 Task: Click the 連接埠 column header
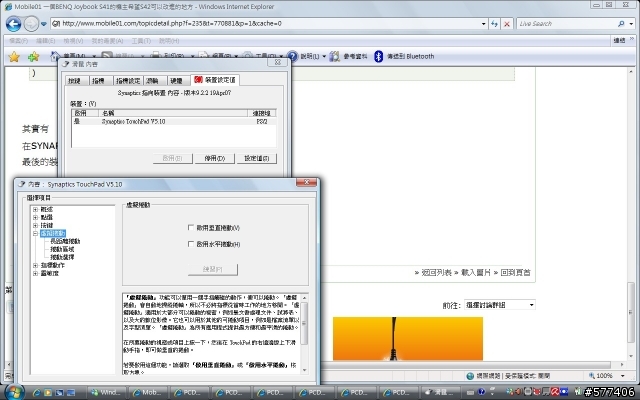(262, 113)
